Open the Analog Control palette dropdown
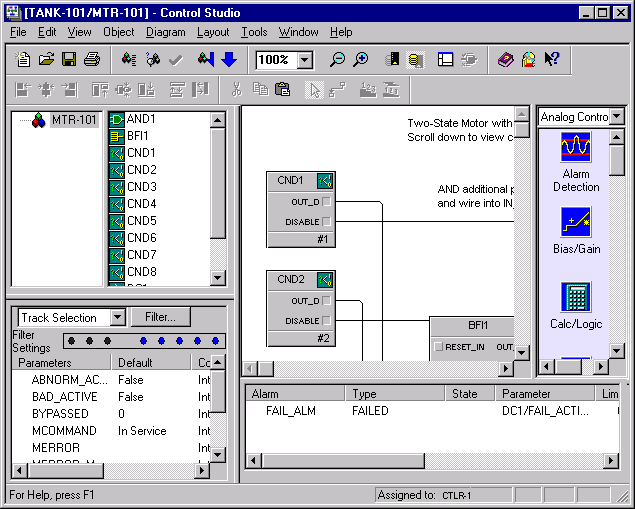The height and width of the screenshot is (509, 635). coord(616,117)
